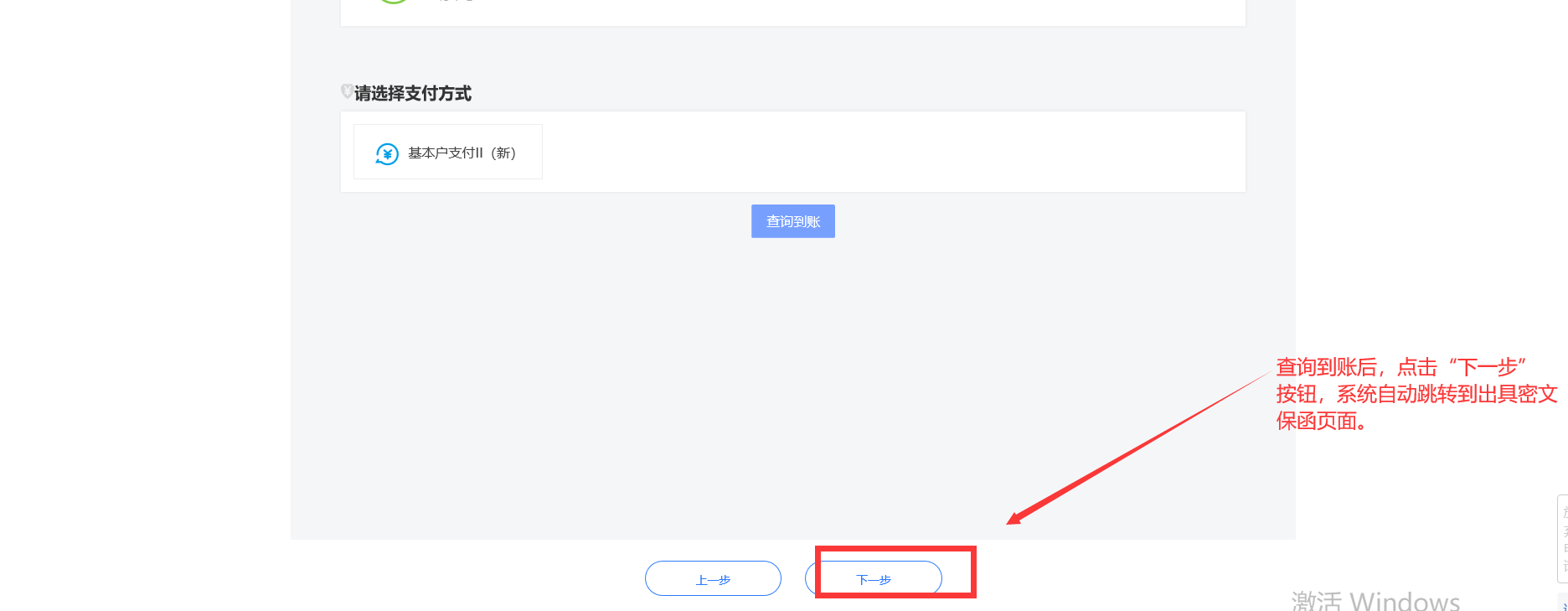Proceed with the 下一步 button
The width and height of the screenshot is (1568, 611).
[874, 579]
